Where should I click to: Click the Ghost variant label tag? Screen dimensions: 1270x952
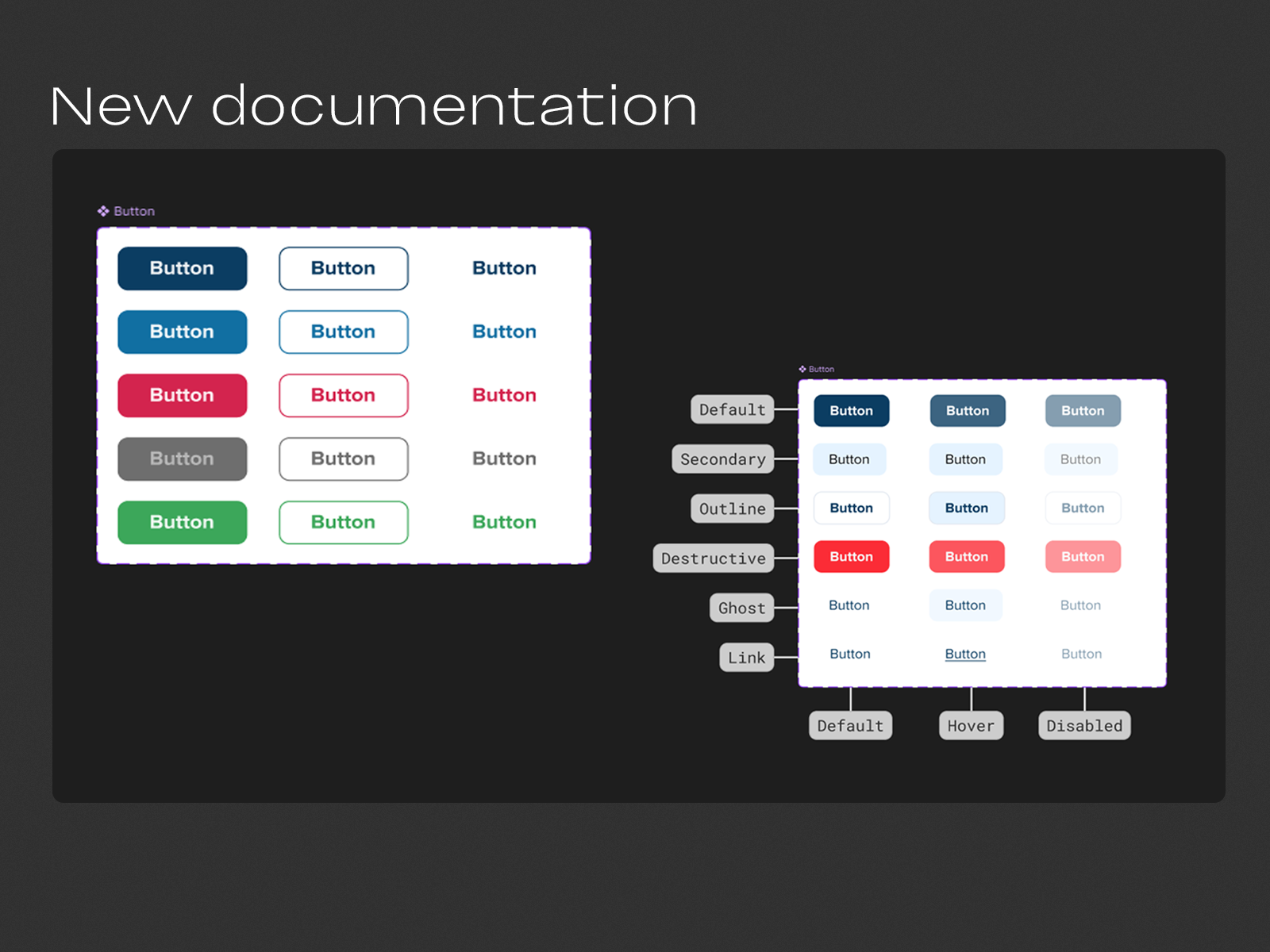(741, 607)
